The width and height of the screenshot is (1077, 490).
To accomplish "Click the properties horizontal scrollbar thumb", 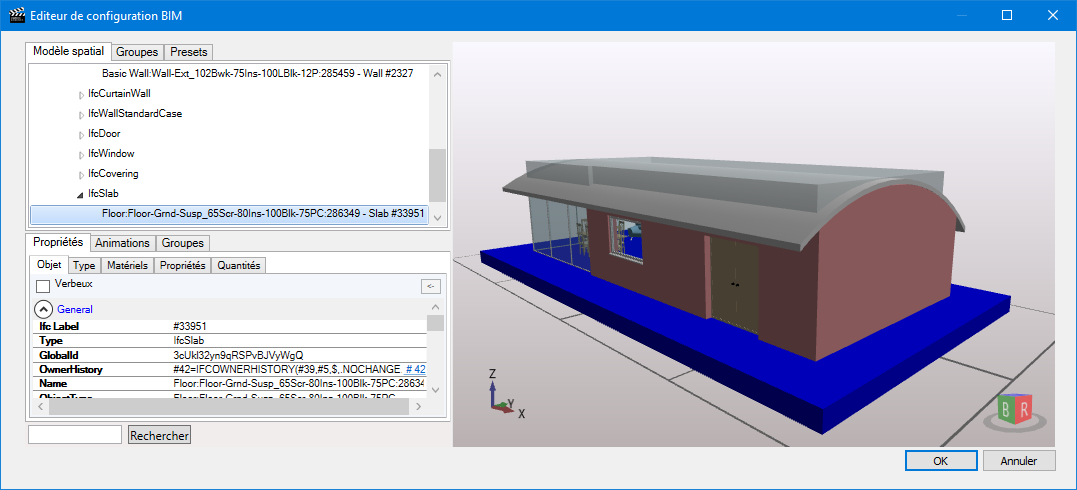I will [x=228, y=407].
